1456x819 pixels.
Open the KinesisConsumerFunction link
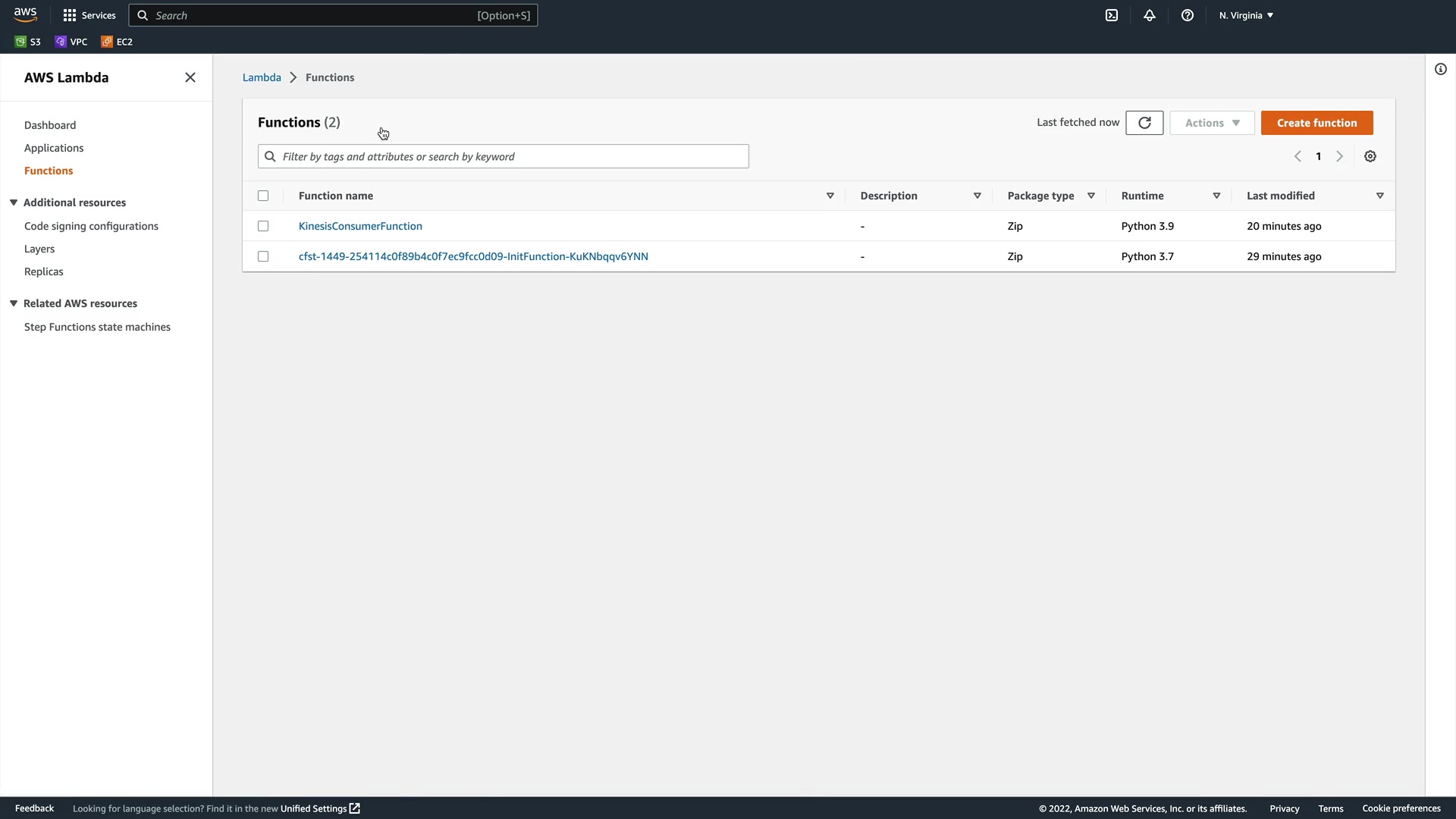point(360,226)
